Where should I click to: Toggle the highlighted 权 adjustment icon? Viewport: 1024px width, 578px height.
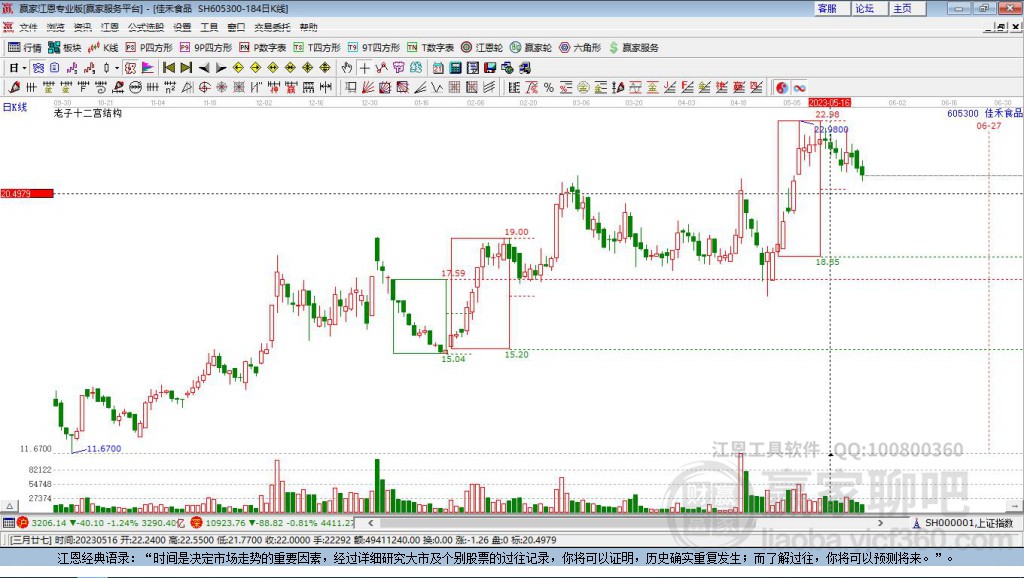131,68
